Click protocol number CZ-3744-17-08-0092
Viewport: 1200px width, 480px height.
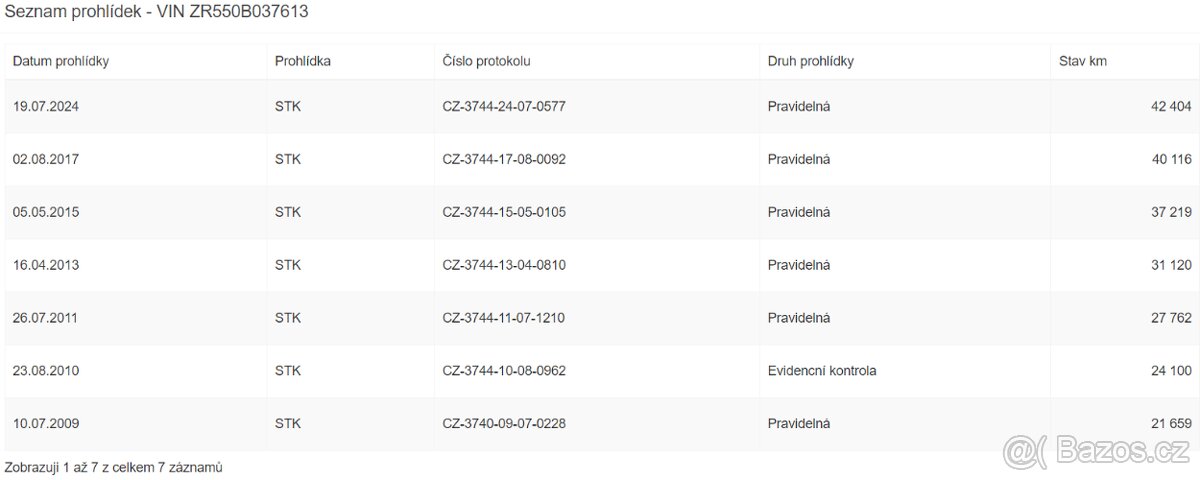[504, 159]
